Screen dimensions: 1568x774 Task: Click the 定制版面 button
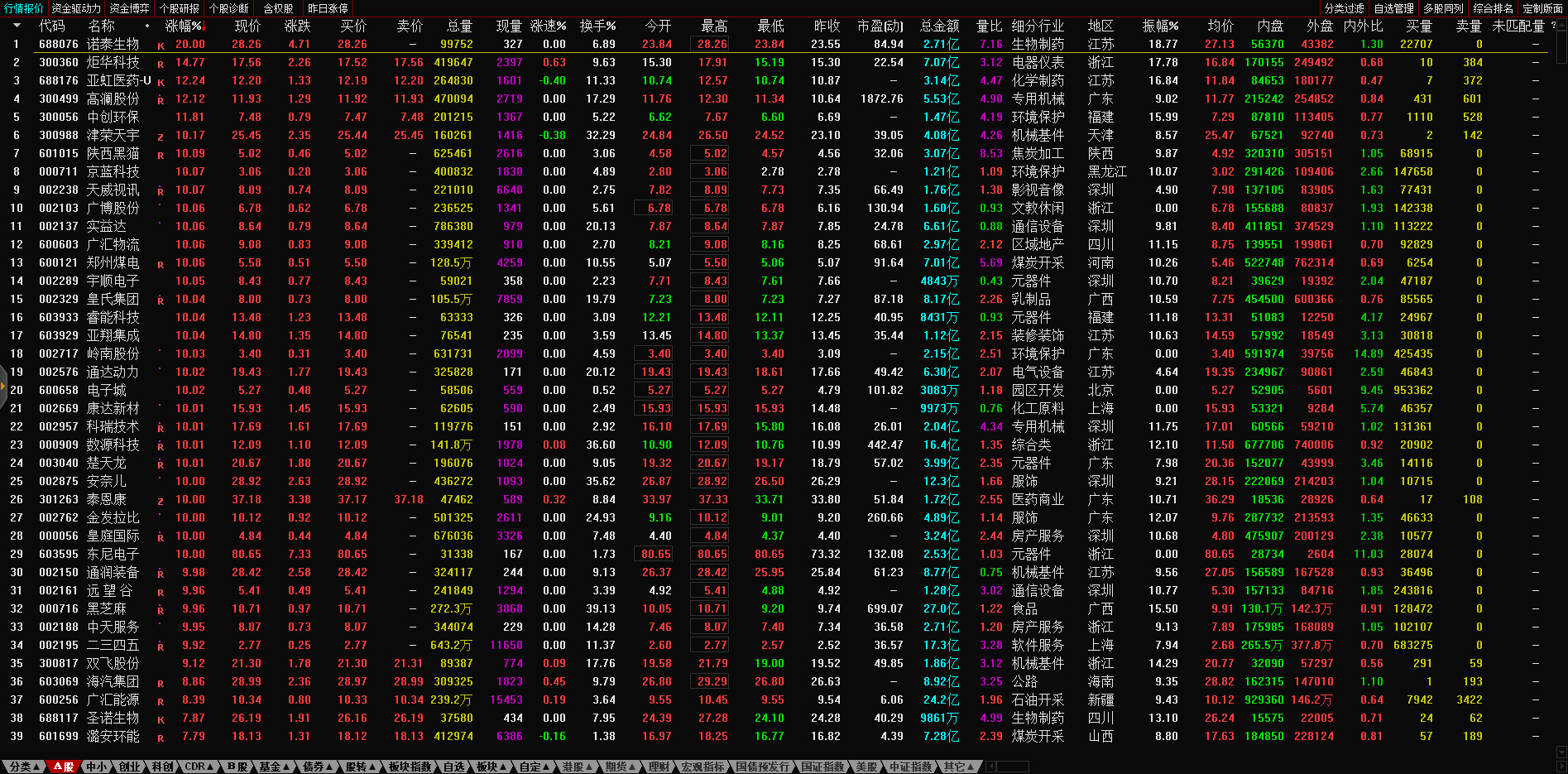click(1542, 8)
